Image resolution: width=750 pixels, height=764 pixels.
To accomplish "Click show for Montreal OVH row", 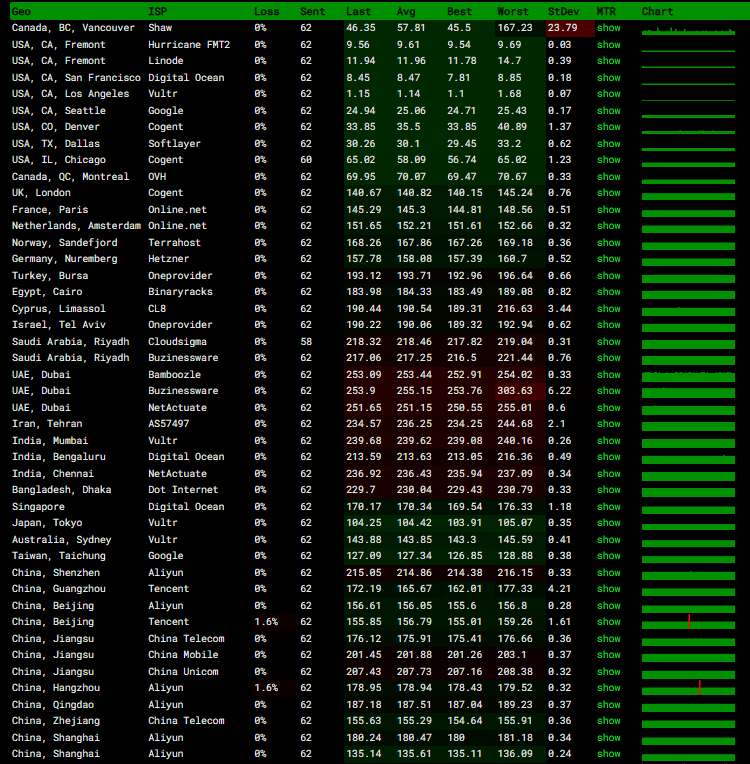I will [609, 177].
